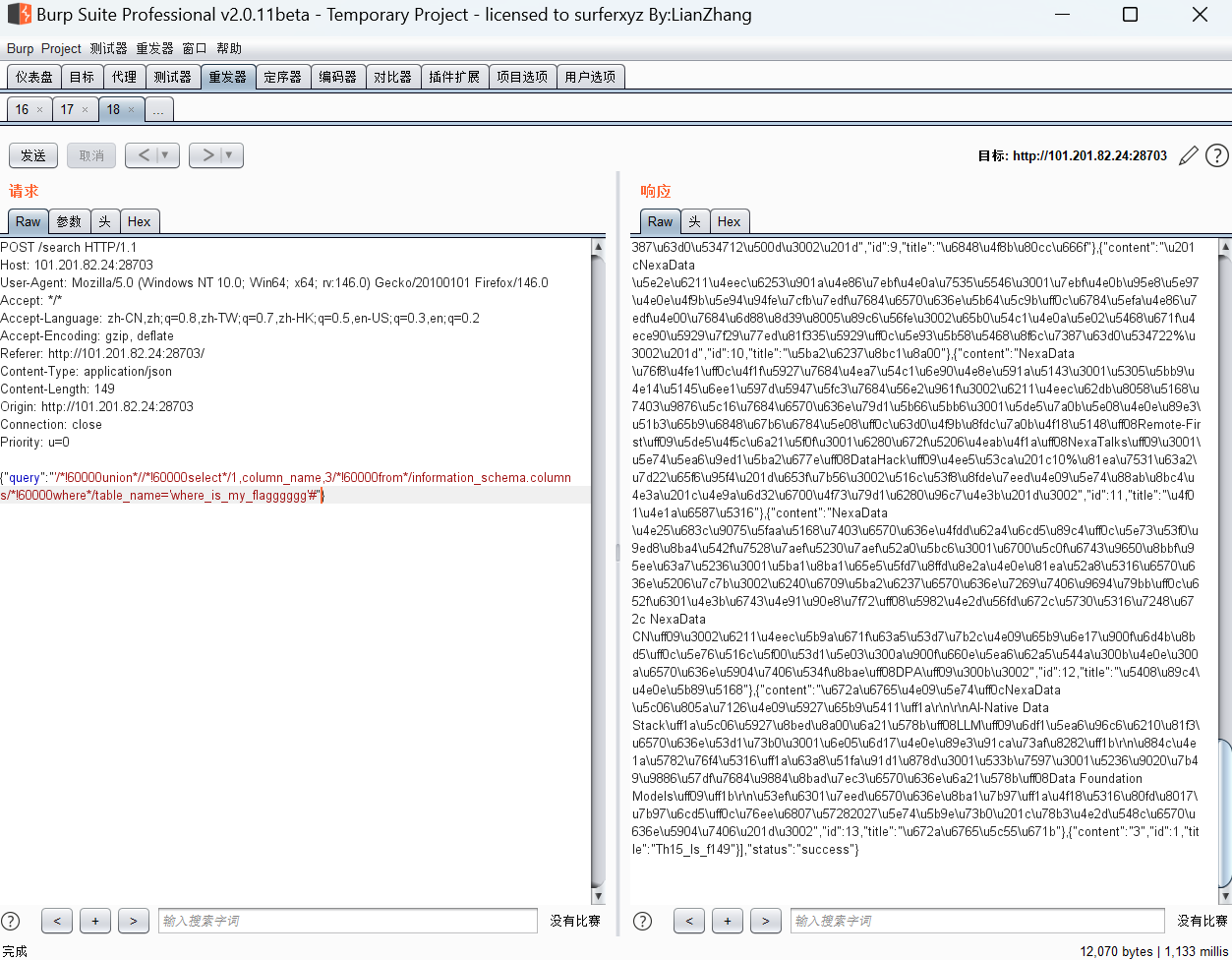This screenshot has width=1232, height=960.
Task: Click request search next match button
Action: click(134, 921)
